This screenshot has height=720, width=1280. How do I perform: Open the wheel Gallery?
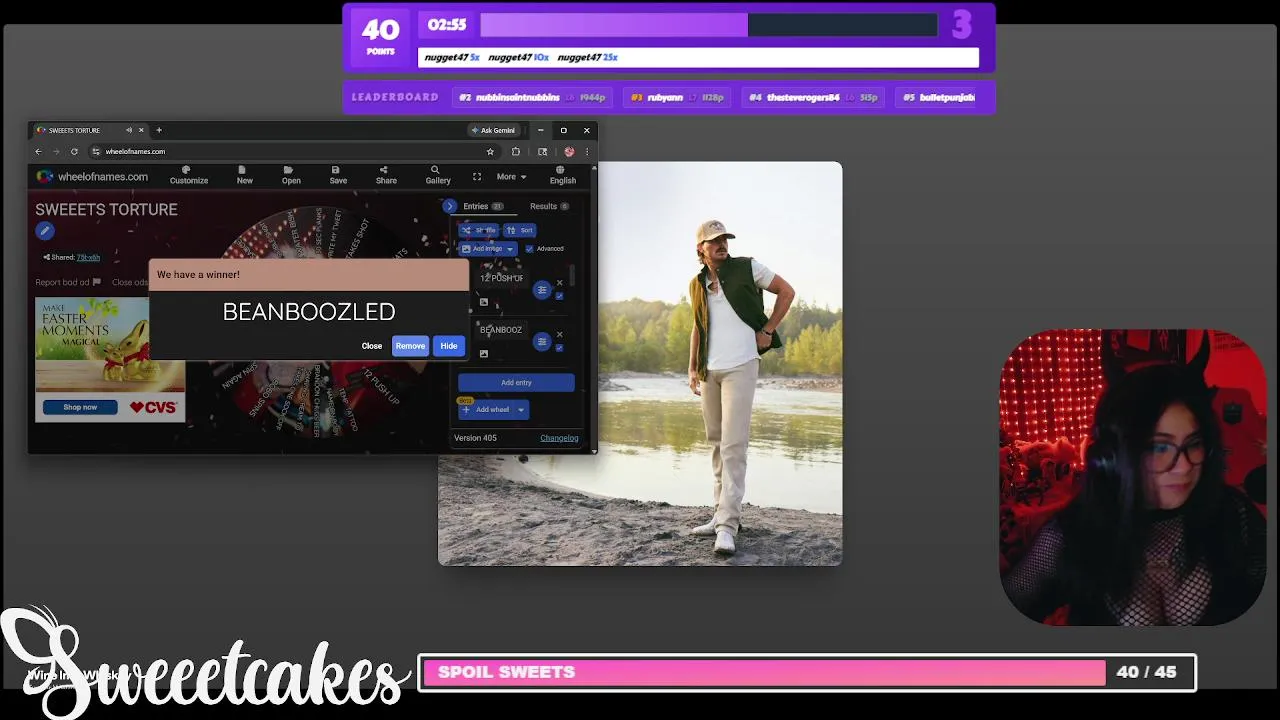438,175
